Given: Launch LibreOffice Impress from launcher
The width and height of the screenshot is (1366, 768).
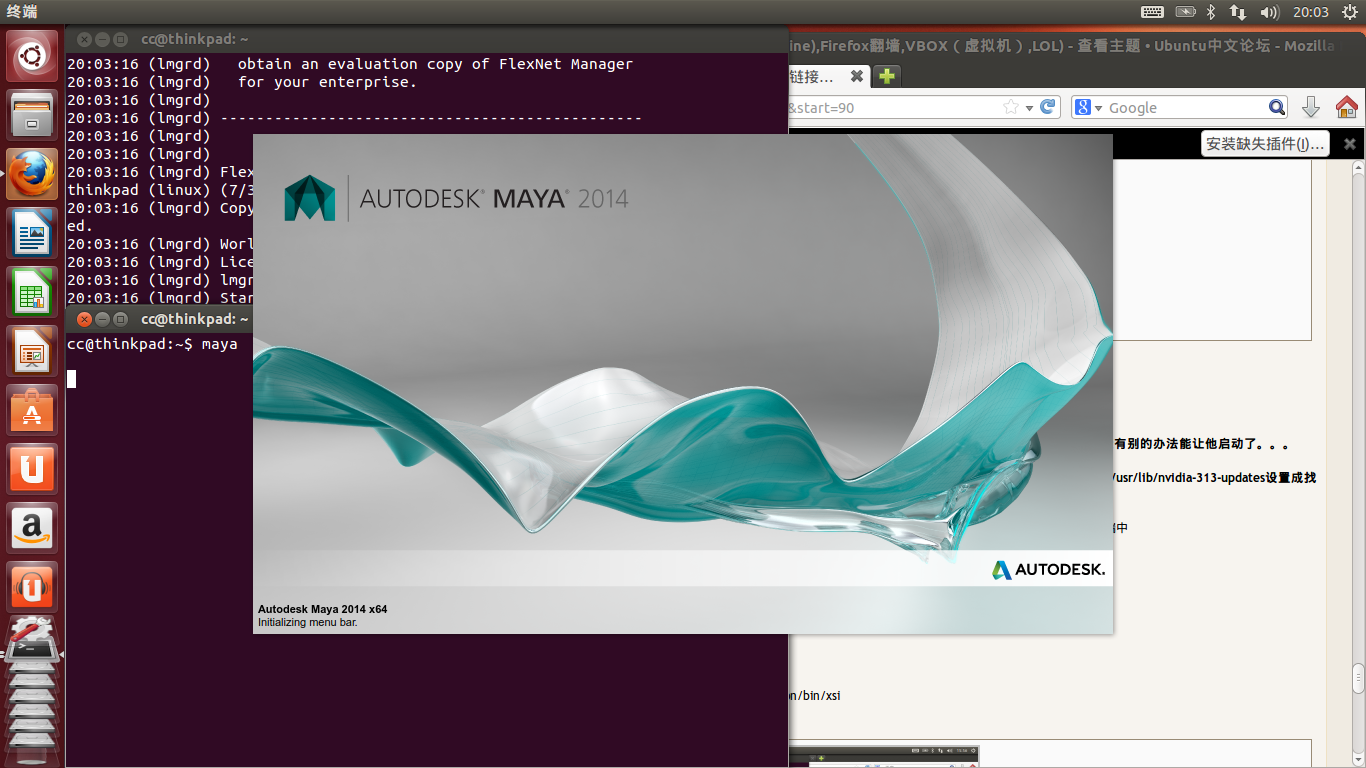Looking at the screenshot, I should click(x=32, y=350).
